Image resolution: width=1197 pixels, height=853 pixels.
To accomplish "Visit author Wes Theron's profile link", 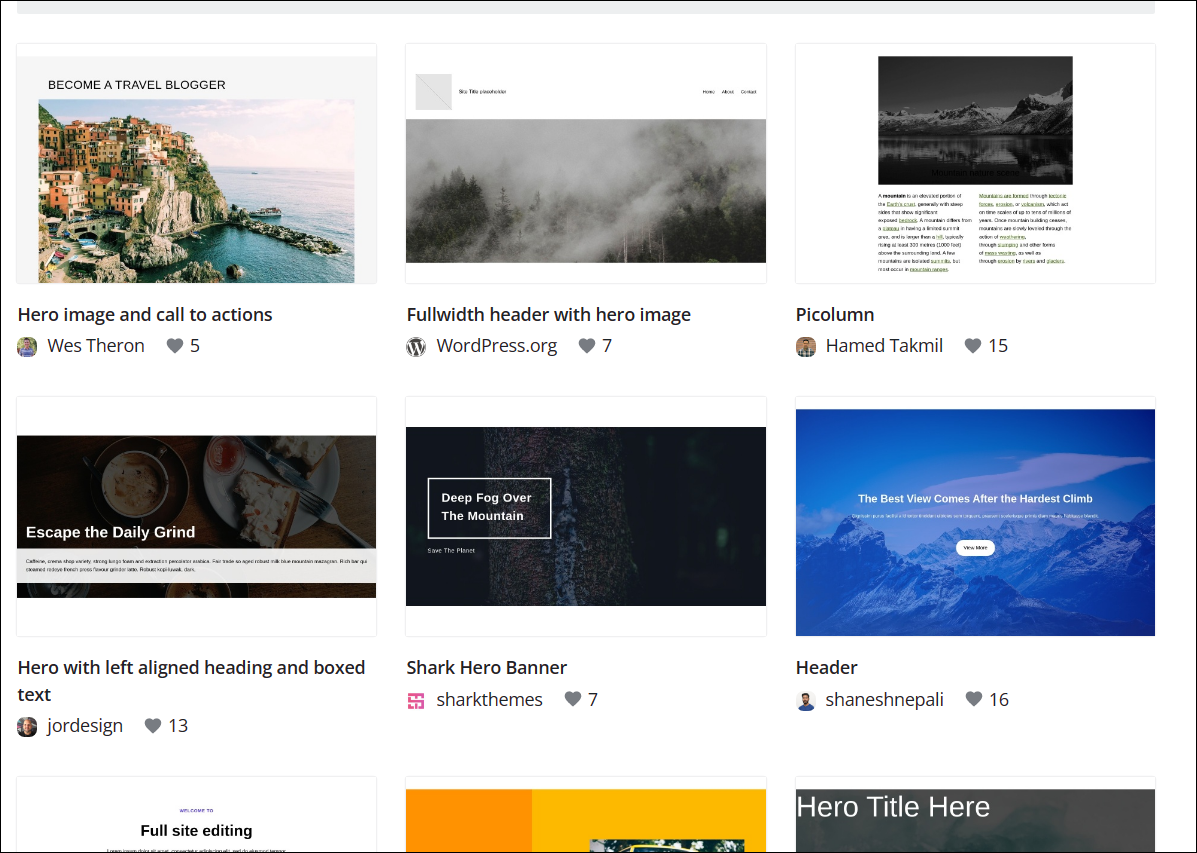I will [x=95, y=346].
